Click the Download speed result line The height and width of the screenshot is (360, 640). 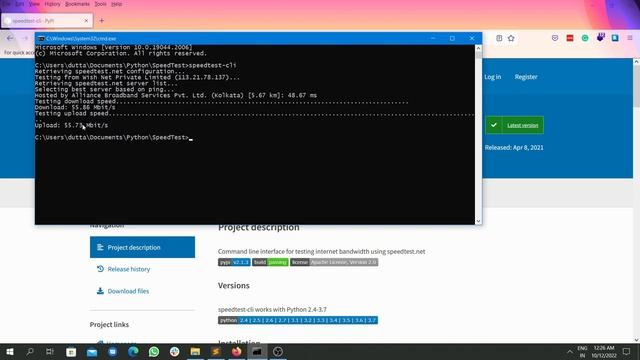75,107
